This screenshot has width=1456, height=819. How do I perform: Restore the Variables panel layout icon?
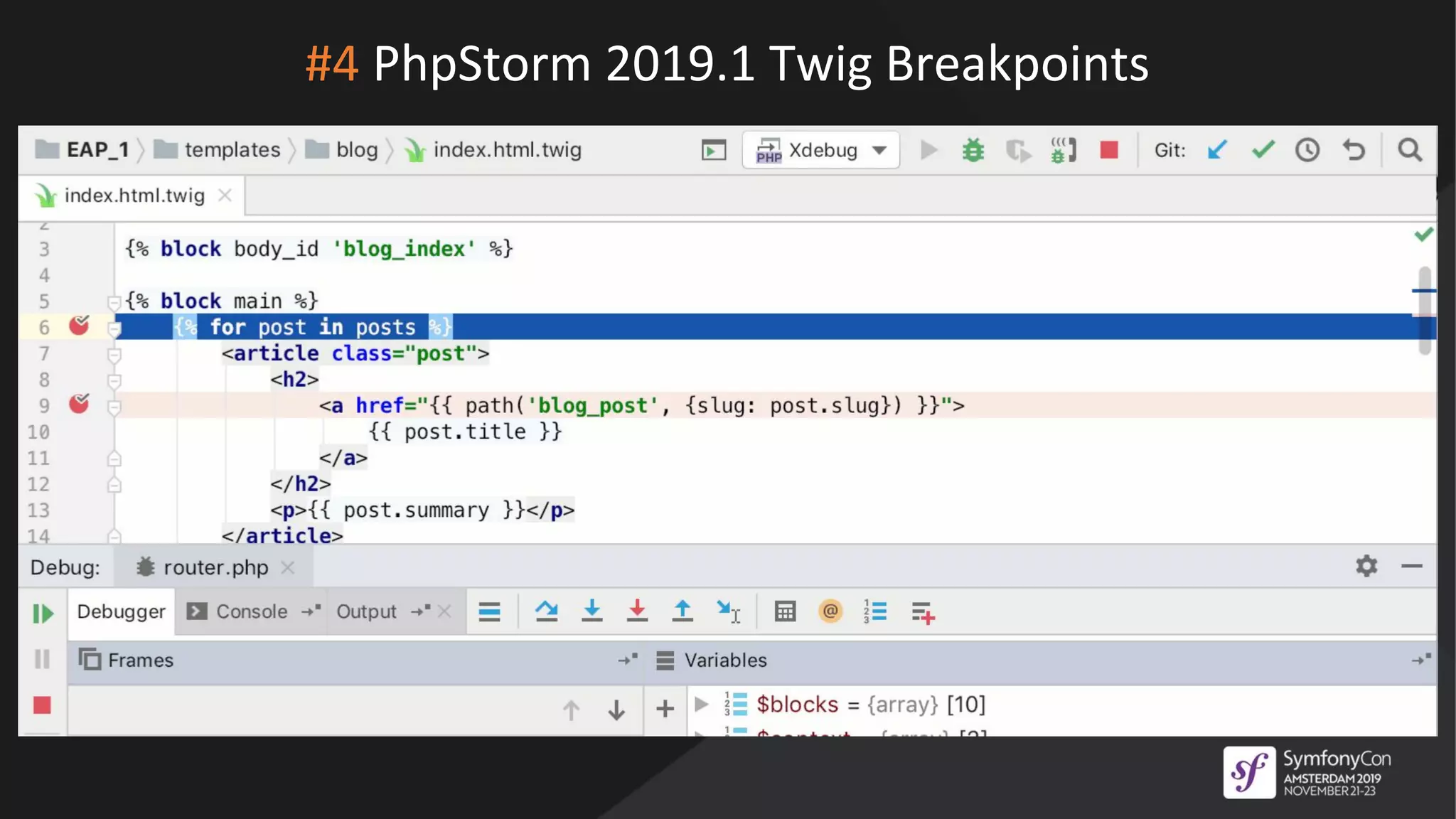click(1421, 660)
